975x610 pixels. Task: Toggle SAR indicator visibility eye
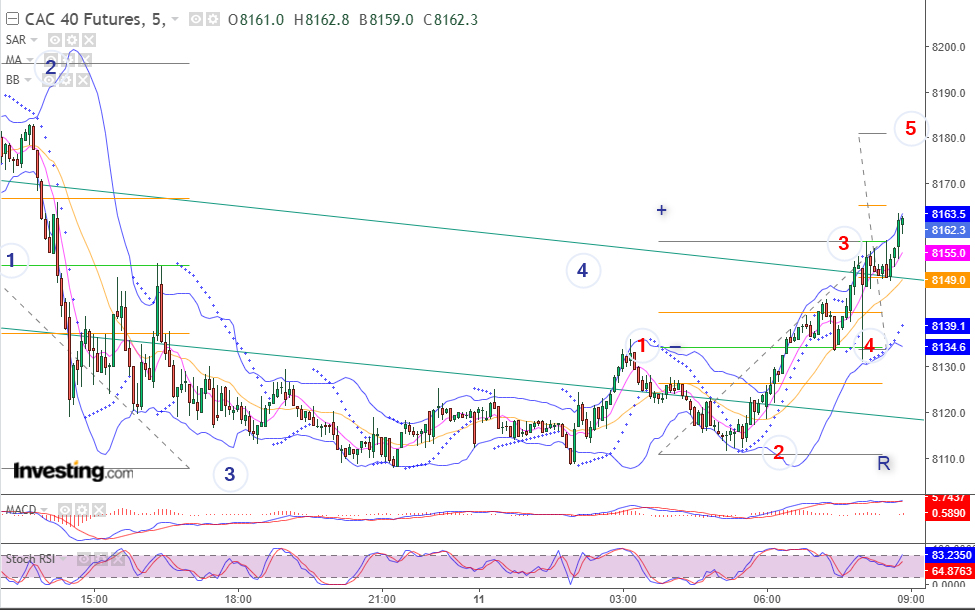pos(55,40)
